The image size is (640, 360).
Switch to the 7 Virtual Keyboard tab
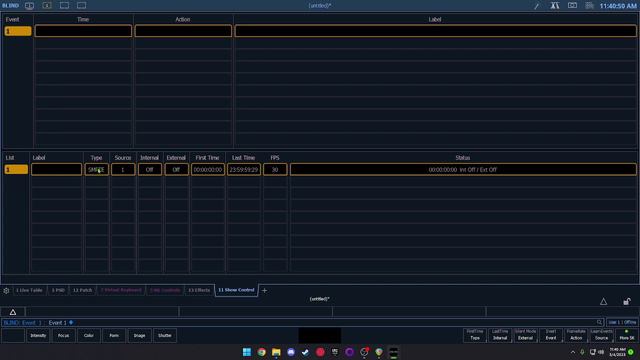121,290
